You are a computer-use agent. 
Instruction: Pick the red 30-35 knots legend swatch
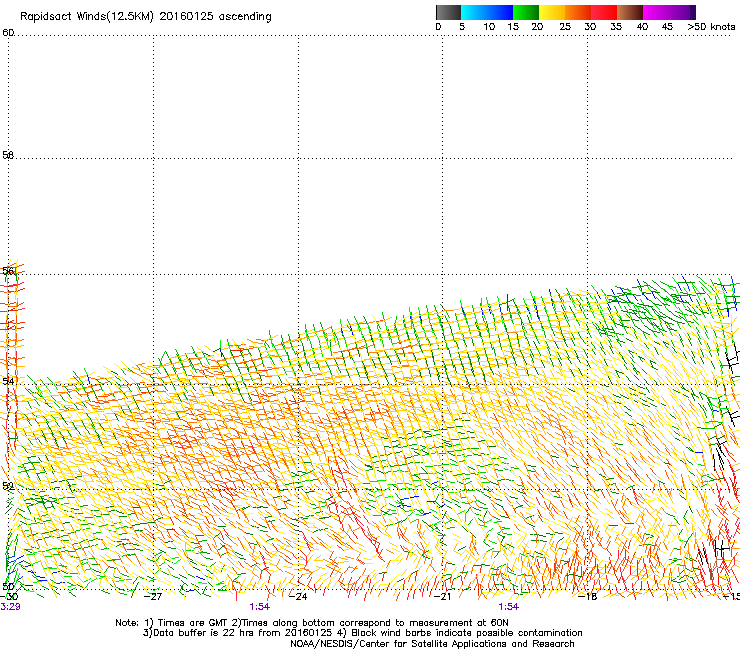(604, 12)
